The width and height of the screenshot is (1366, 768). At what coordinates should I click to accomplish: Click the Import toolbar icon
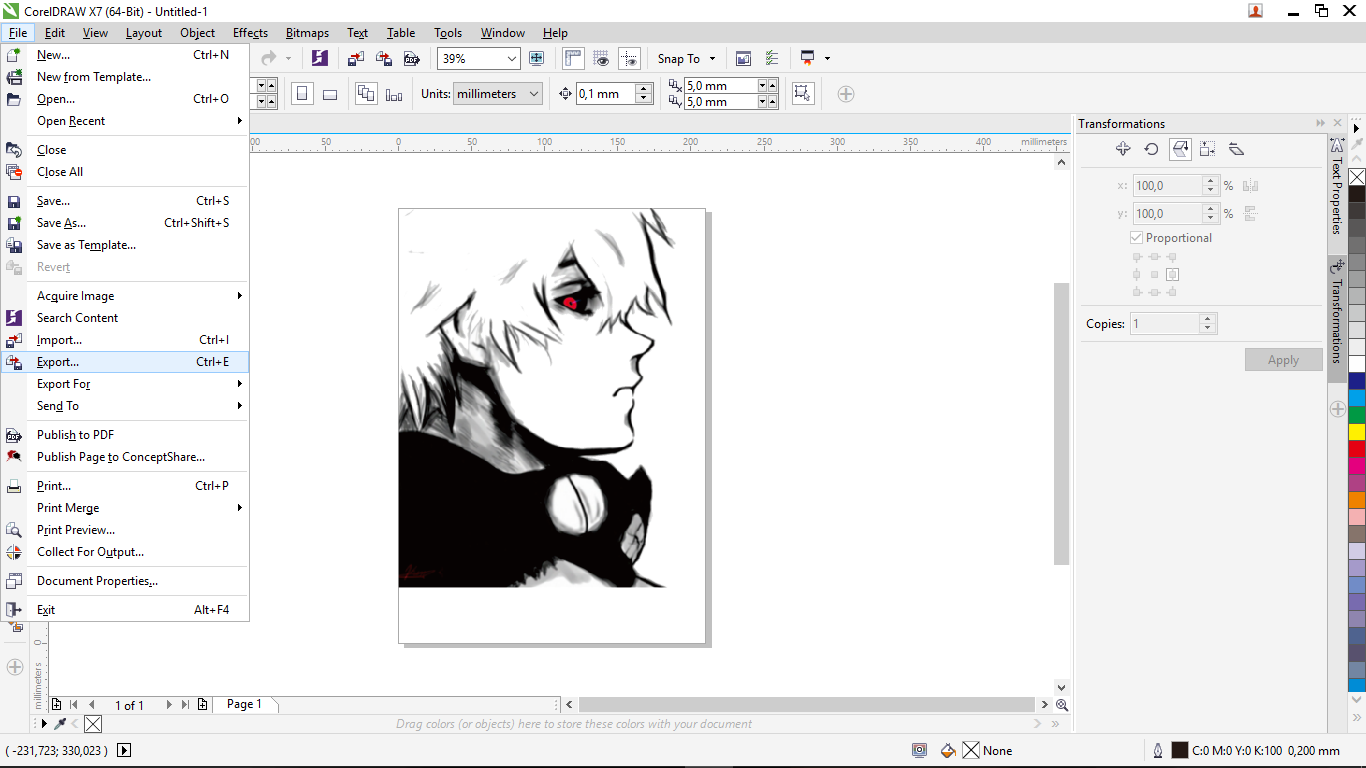(356, 58)
